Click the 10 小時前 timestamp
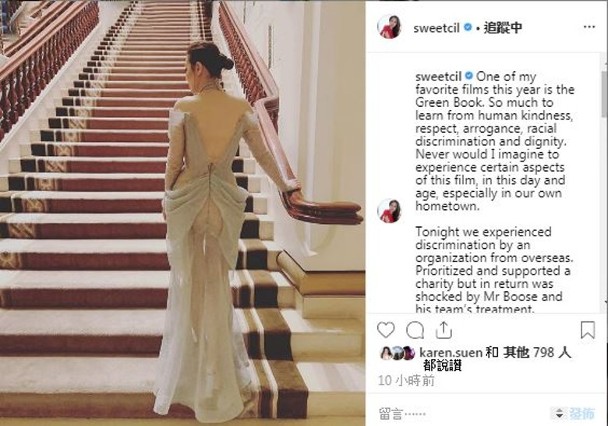 406,381
